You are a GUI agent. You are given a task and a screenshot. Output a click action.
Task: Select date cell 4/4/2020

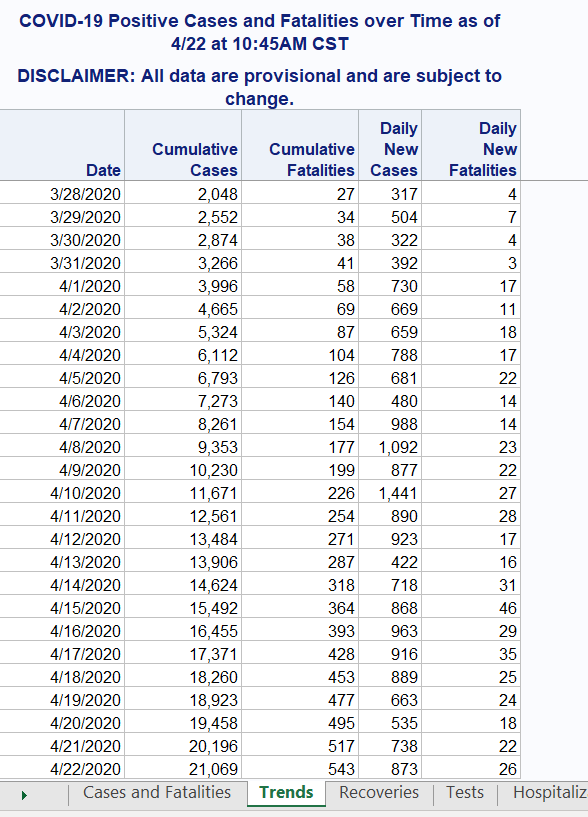point(62,354)
